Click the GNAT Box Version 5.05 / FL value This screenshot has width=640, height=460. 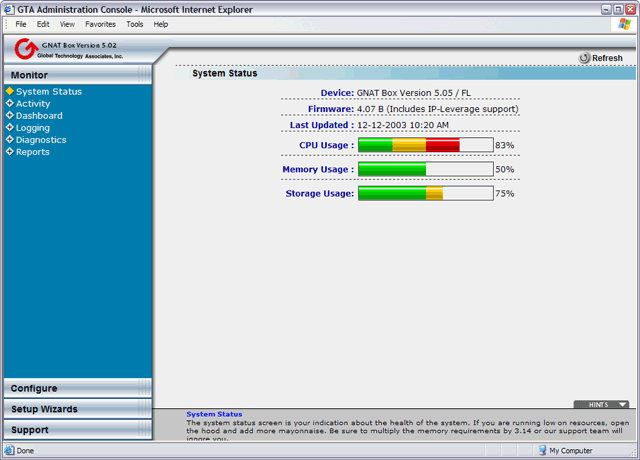[x=414, y=93]
